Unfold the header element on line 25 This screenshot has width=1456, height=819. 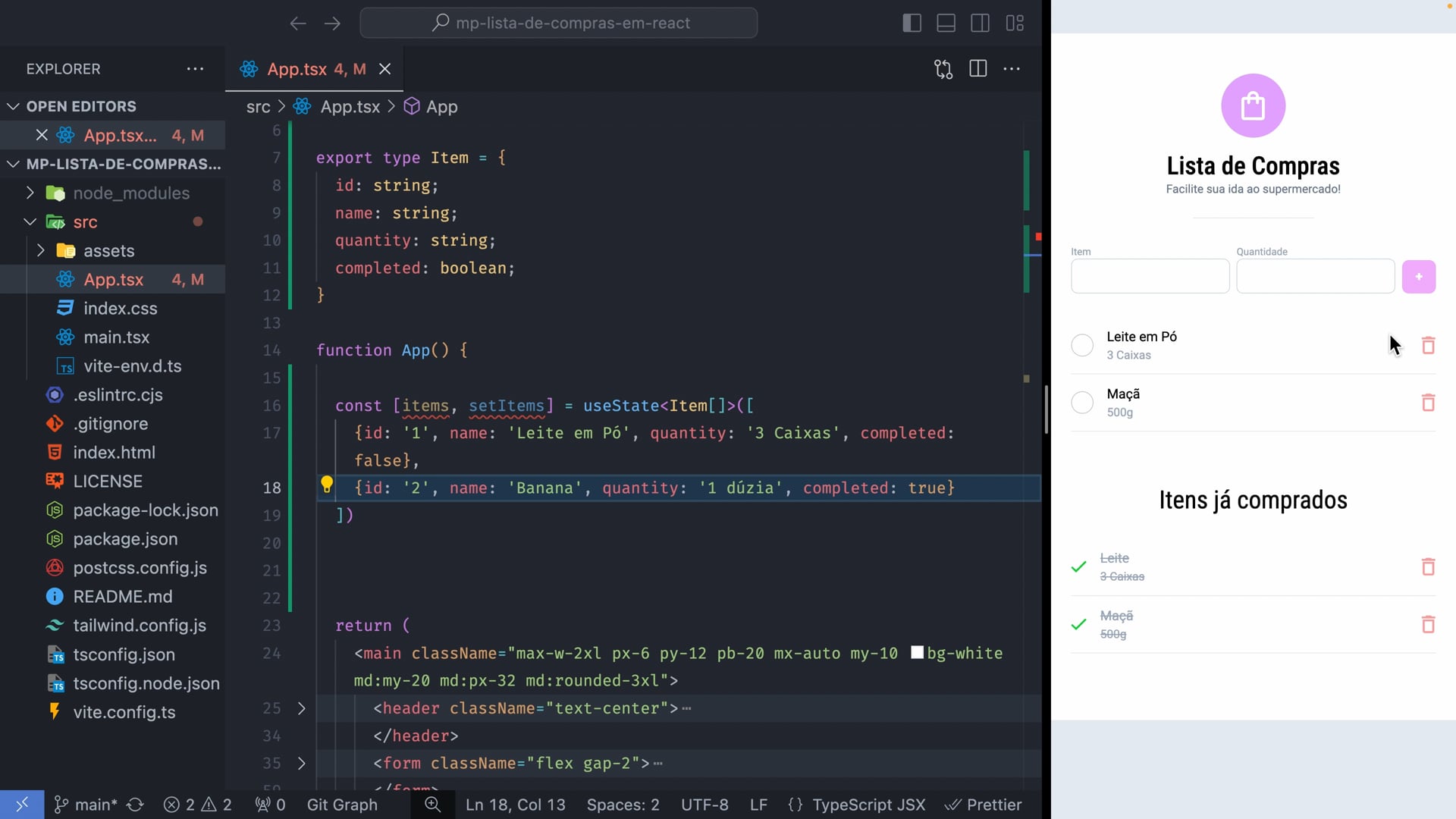(x=301, y=708)
